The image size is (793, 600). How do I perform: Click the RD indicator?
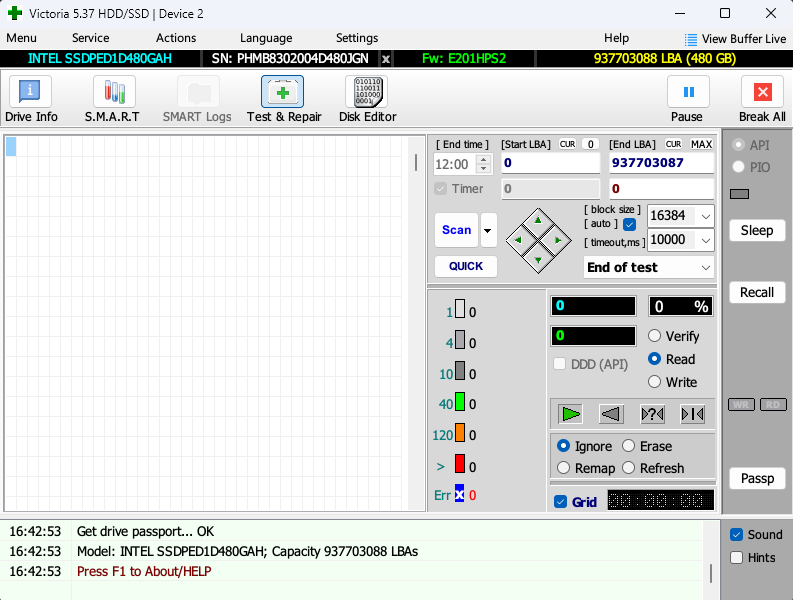pos(773,404)
